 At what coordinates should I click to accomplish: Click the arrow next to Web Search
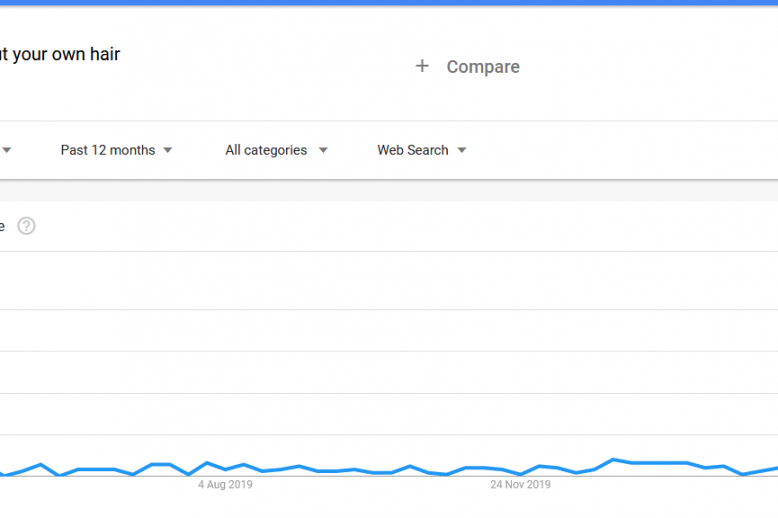pos(461,151)
